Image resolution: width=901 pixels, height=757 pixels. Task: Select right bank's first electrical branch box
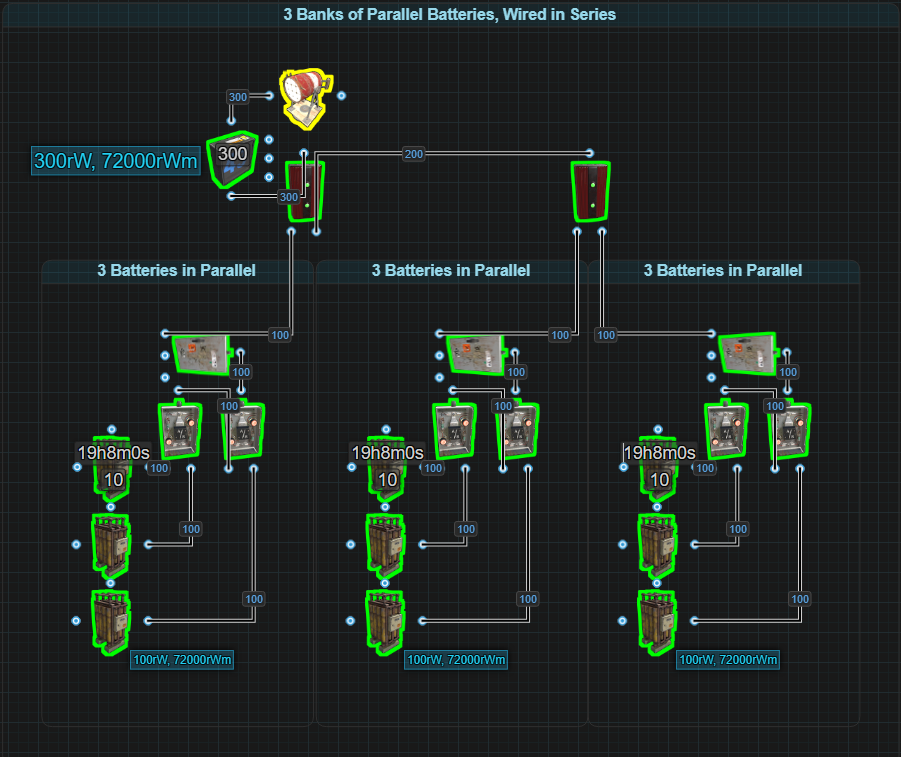click(726, 429)
